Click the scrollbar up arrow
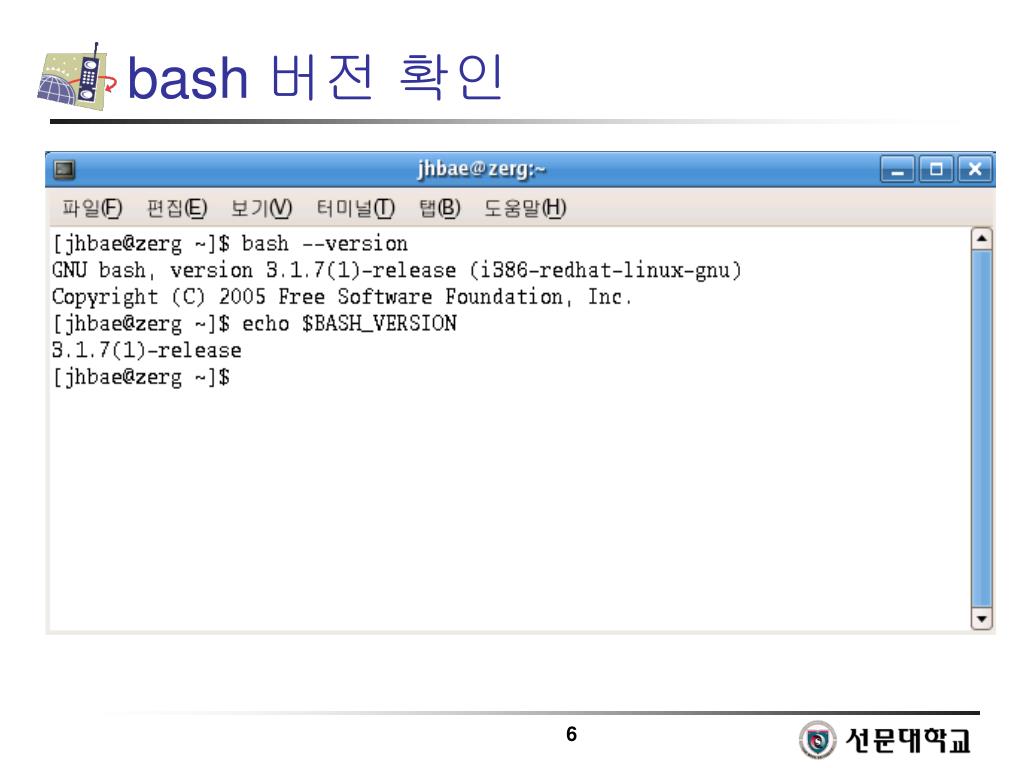Image resolution: width=1024 pixels, height=768 pixels. click(982, 239)
